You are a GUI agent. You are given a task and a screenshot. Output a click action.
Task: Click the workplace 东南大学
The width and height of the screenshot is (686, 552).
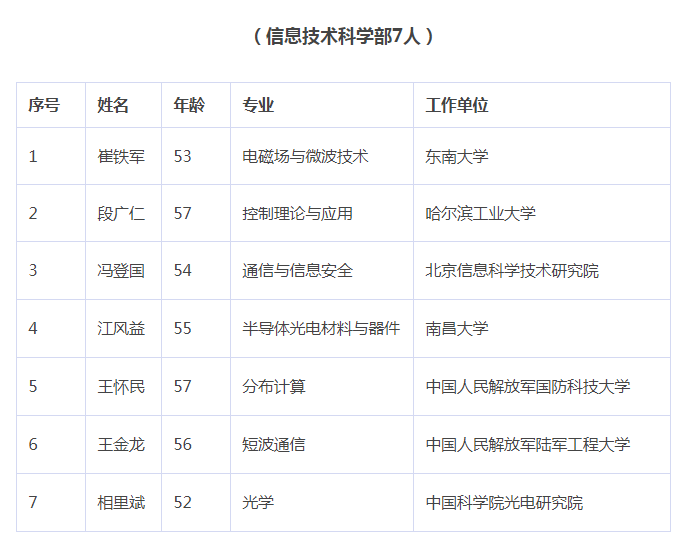coord(457,157)
